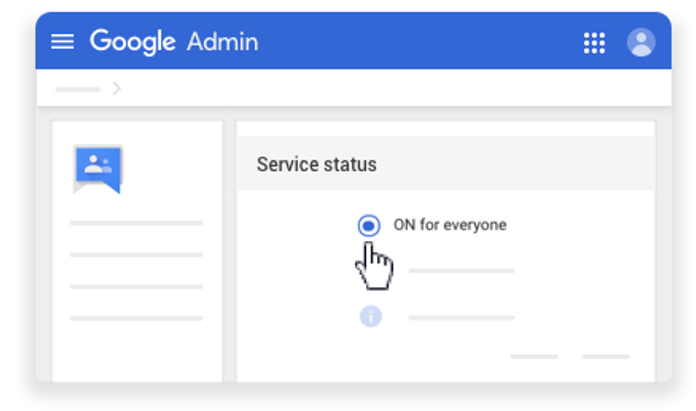Click the breadcrumb placeholder before the chevron
Image resolution: width=696 pixels, height=411 pixels.
tap(78, 89)
